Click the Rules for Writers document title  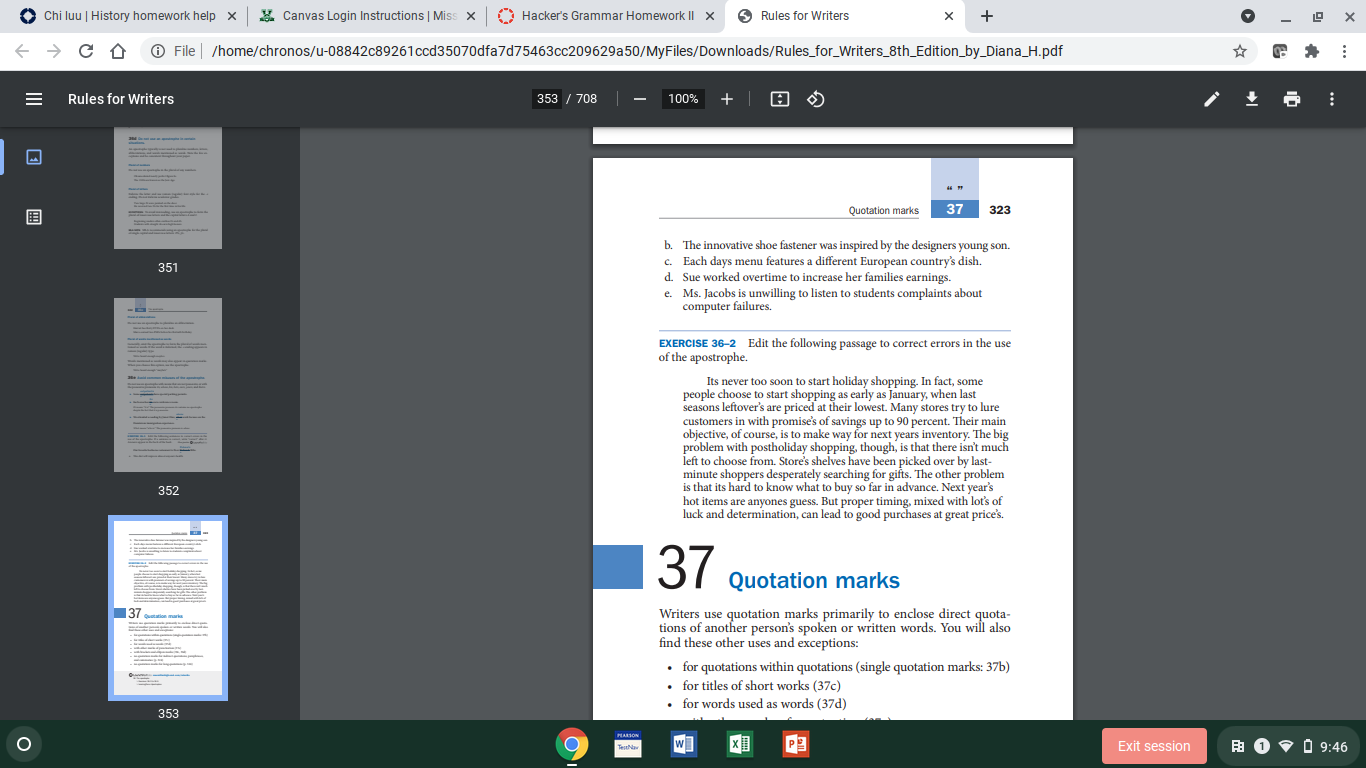121,99
